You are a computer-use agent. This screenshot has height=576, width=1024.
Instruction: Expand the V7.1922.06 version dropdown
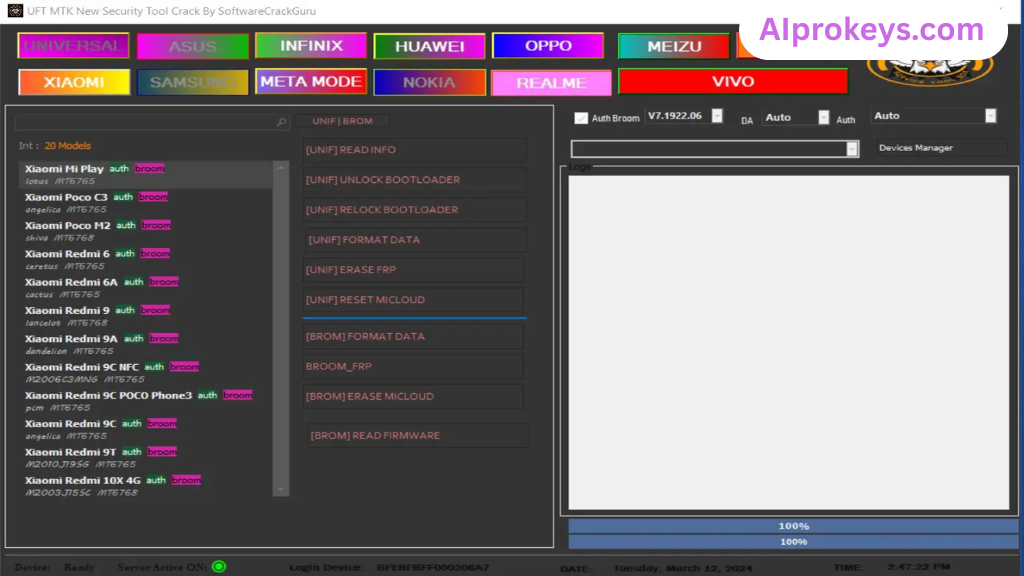point(717,116)
